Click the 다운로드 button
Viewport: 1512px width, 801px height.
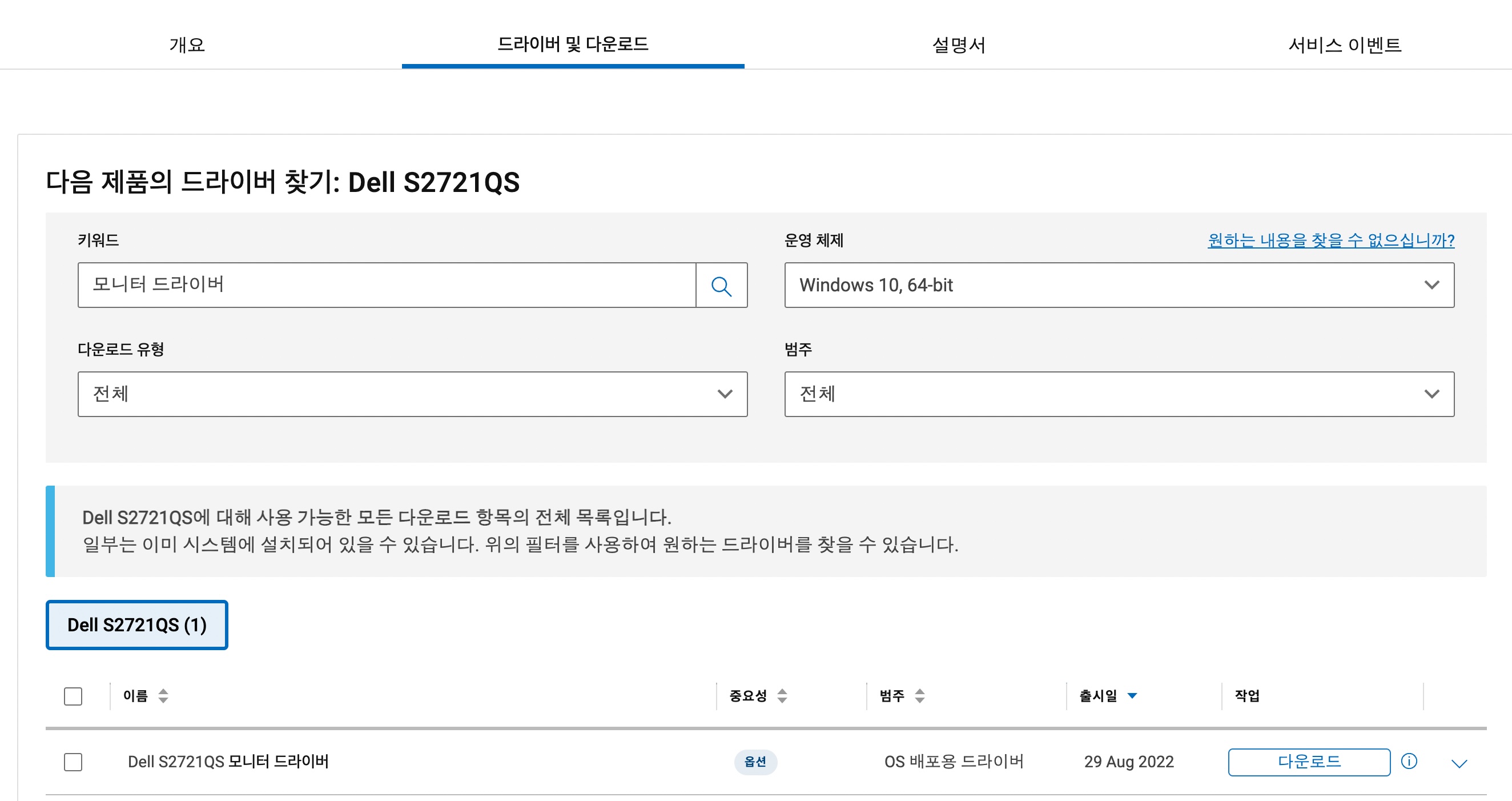point(1309,762)
